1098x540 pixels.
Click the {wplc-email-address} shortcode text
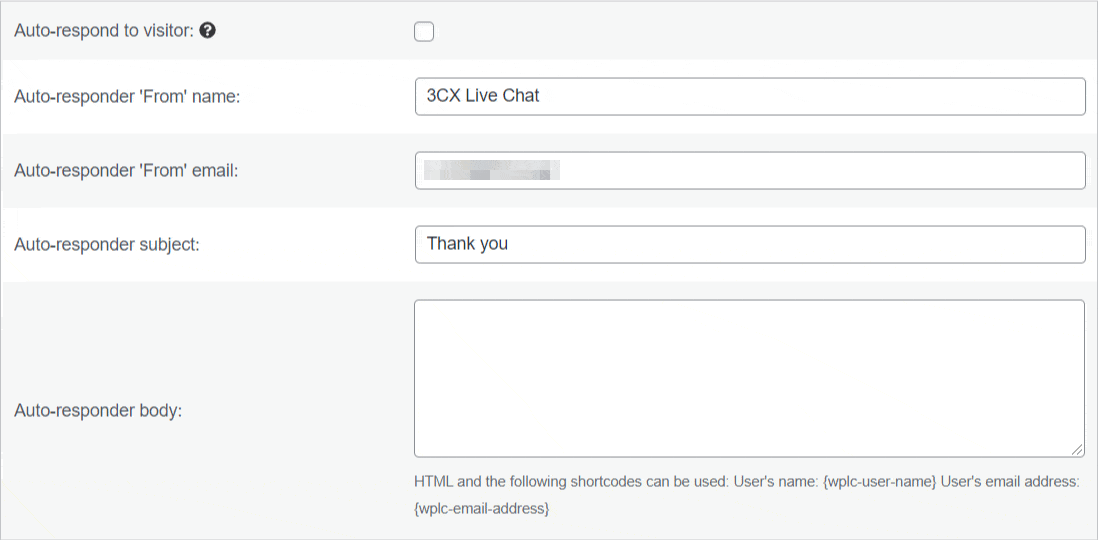click(x=482, y=508)
